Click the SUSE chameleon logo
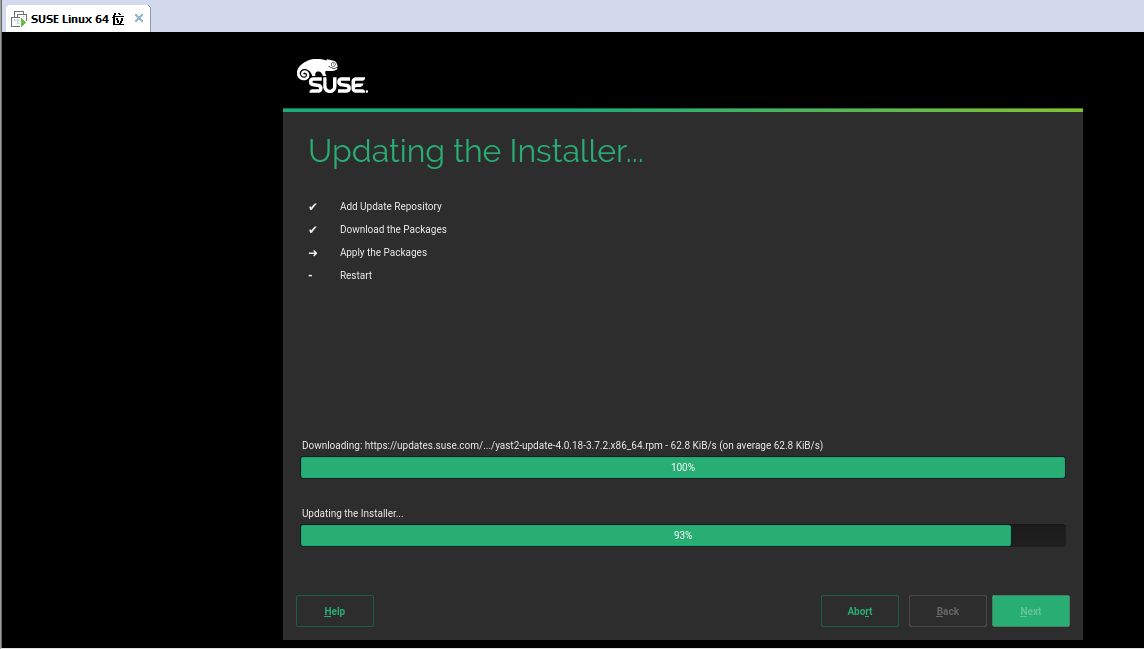This screenshot has height=649, width=1144. 332,77
